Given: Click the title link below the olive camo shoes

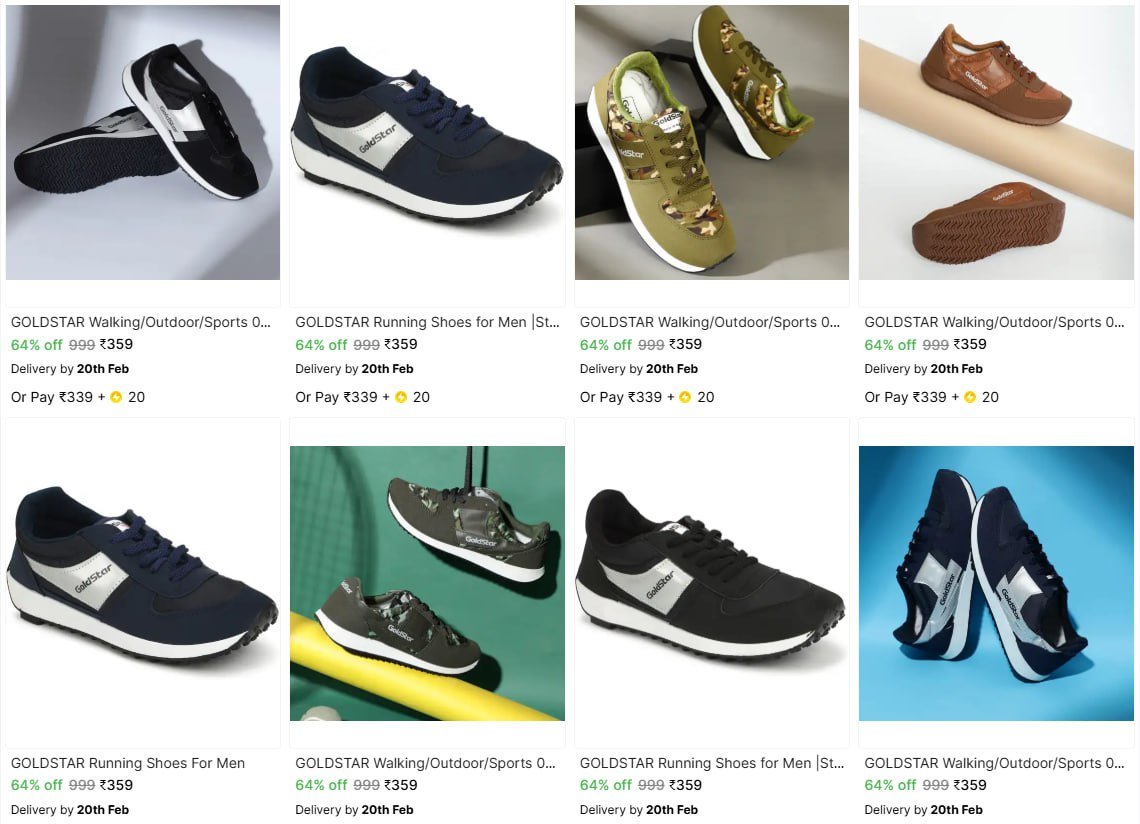Looking at the screenshot, I should click(710, 322).
